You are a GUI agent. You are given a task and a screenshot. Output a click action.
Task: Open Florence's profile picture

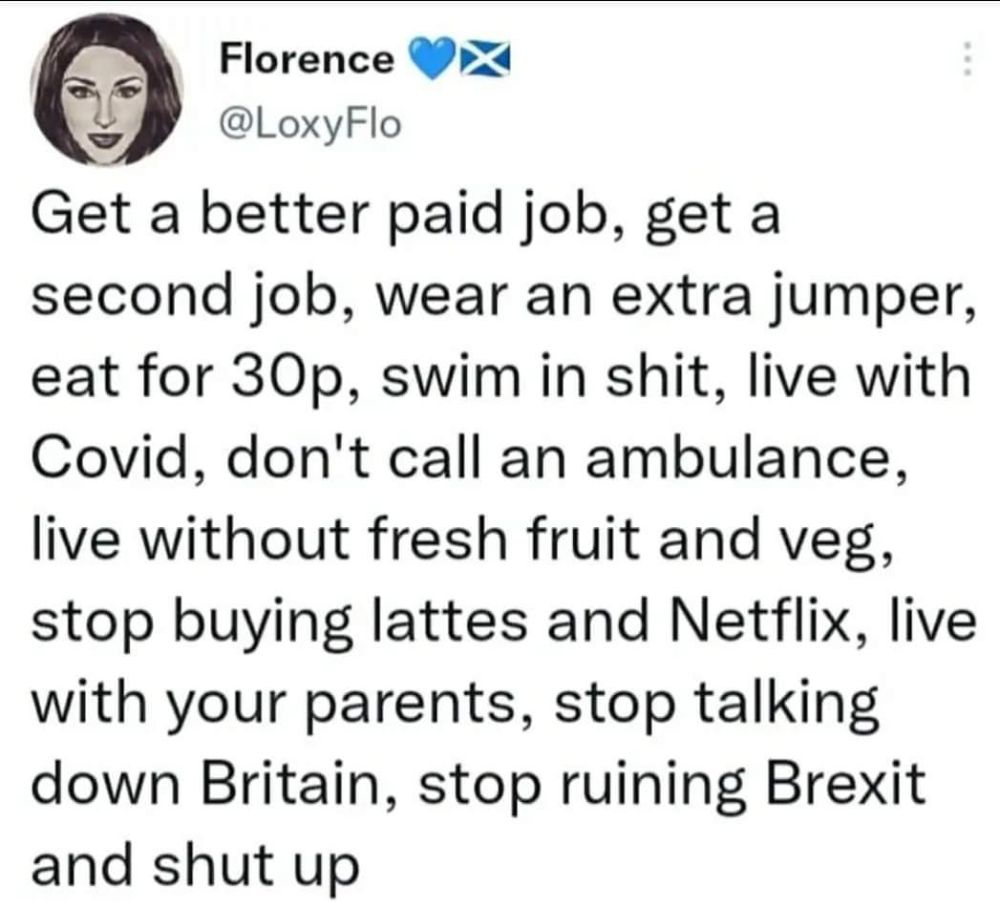pos(107,90)
